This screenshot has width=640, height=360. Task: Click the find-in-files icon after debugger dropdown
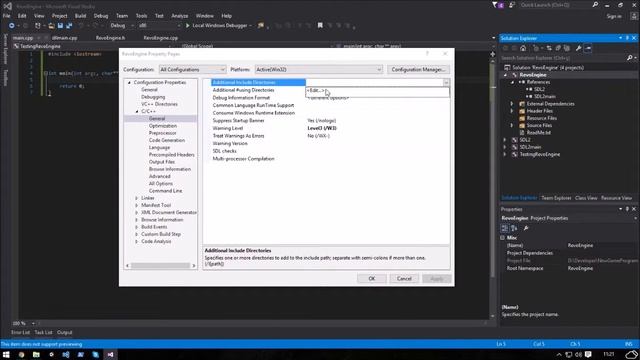pyautogui.click(x=261, y=26)
